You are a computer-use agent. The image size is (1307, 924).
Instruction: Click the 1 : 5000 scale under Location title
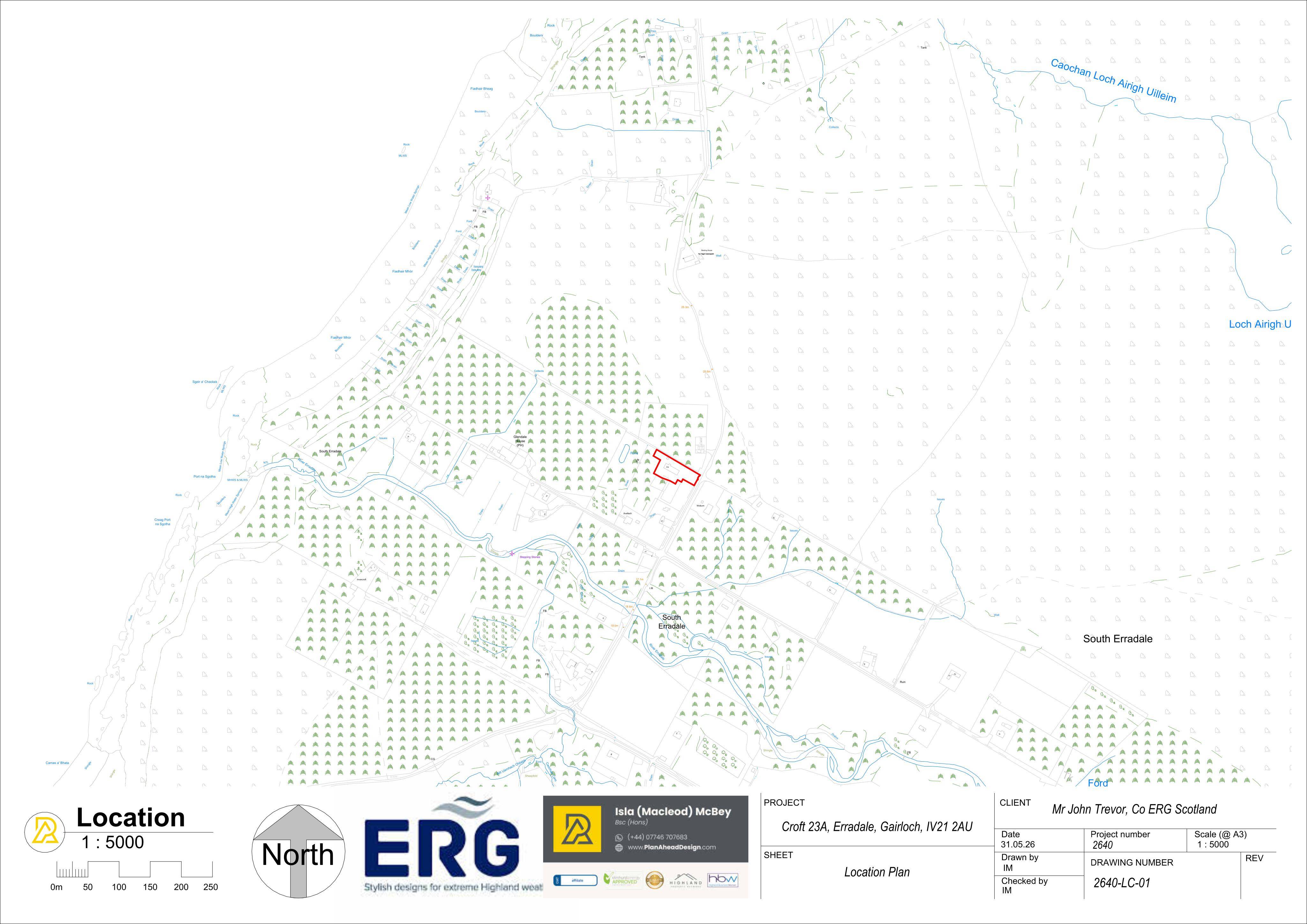point(113,843)
